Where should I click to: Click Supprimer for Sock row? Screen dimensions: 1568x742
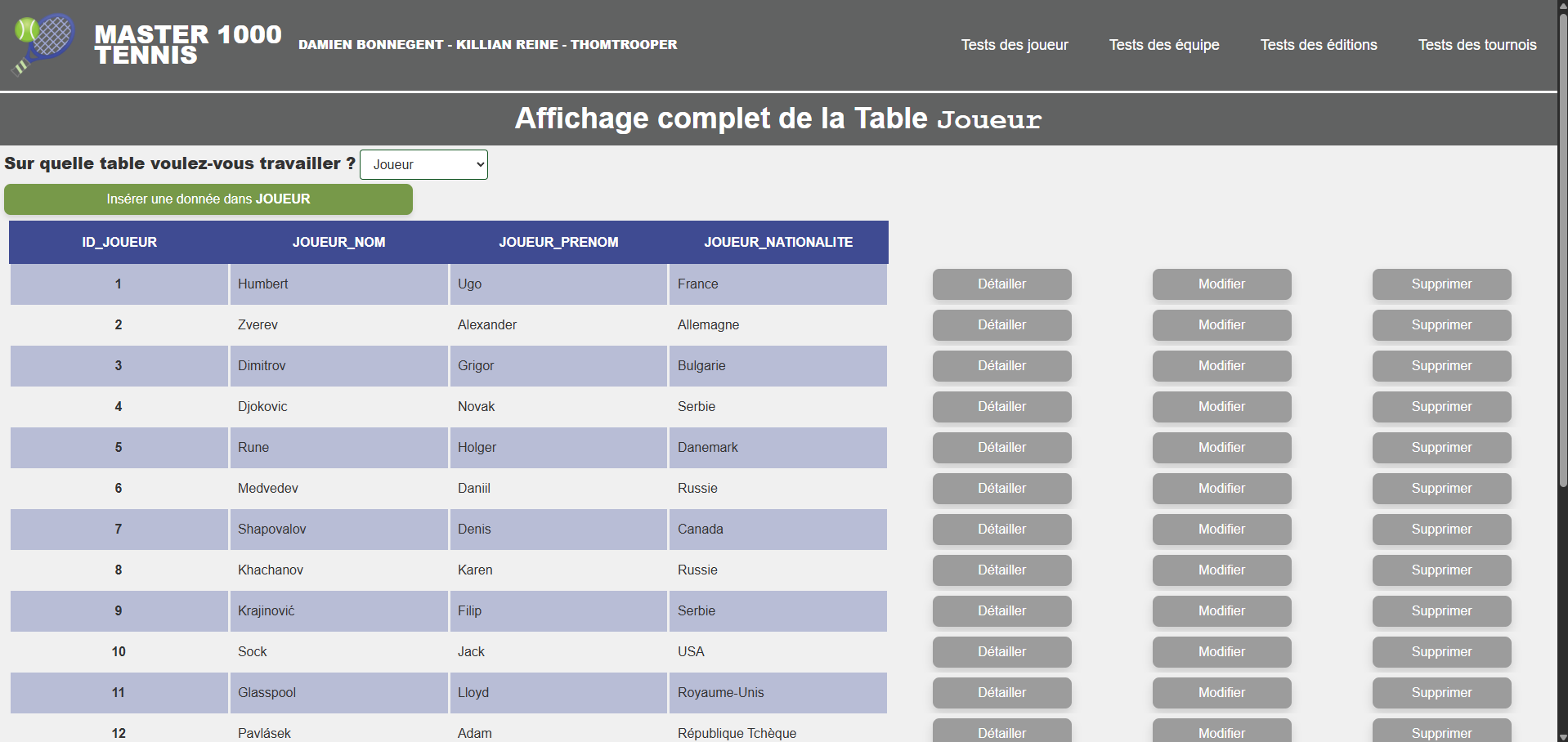point(1442,652)
